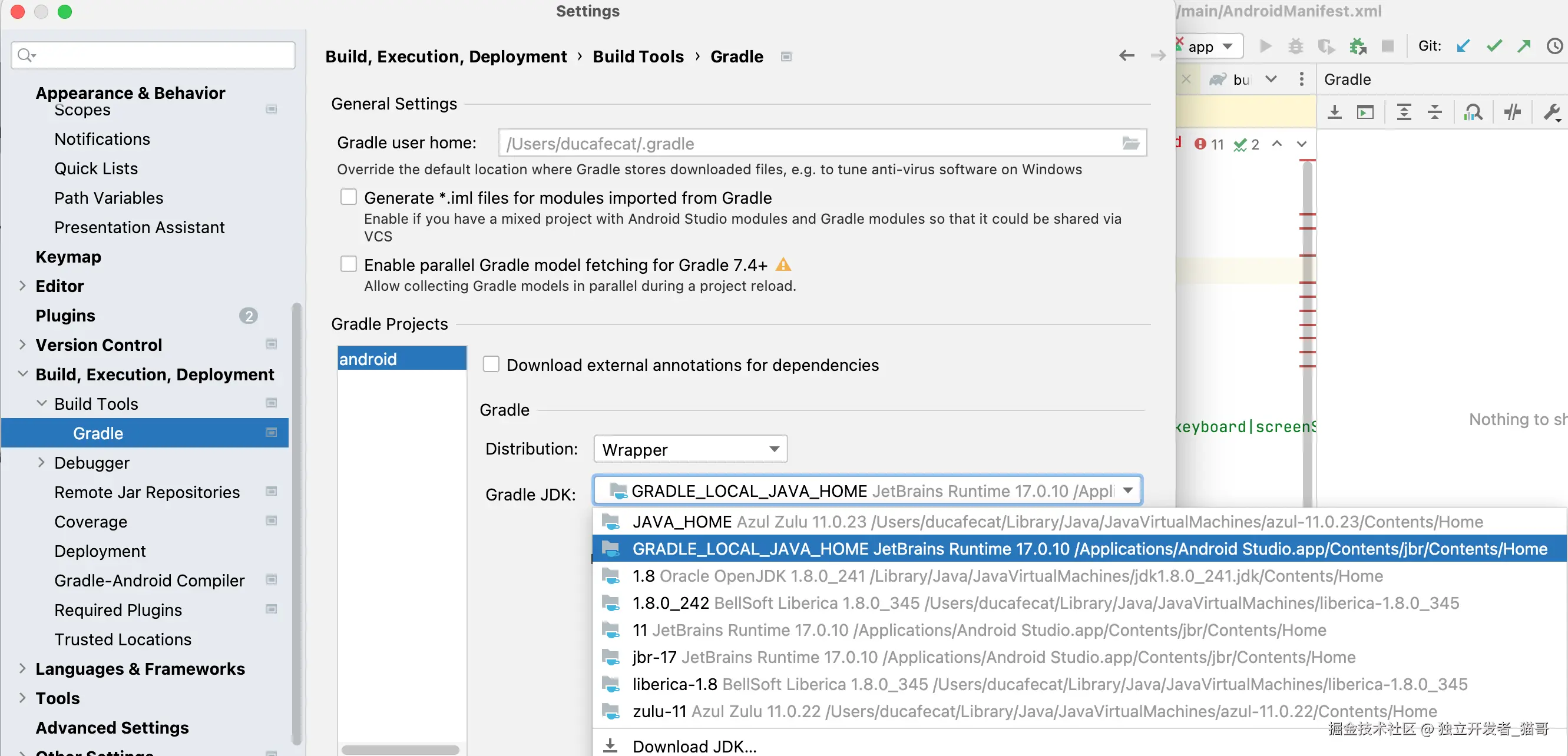The height and width of the screenshot is (756, 1568).
Task: Click the Git push arrow icon
Action: 1525,45
